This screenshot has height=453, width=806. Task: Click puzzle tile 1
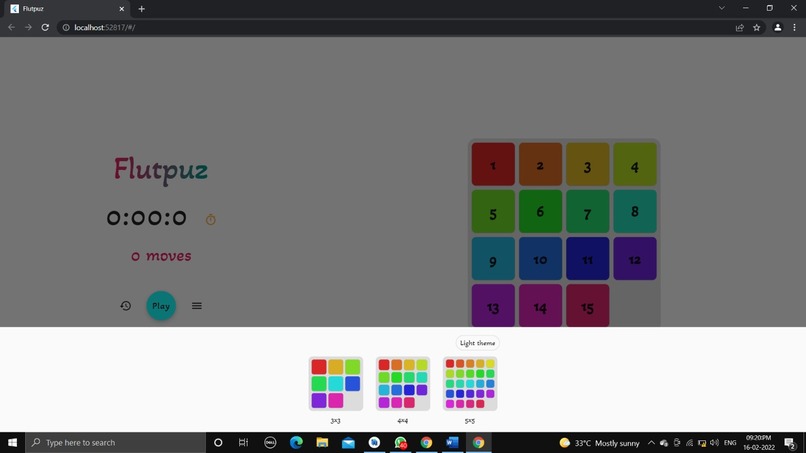(x=493, y=164)
